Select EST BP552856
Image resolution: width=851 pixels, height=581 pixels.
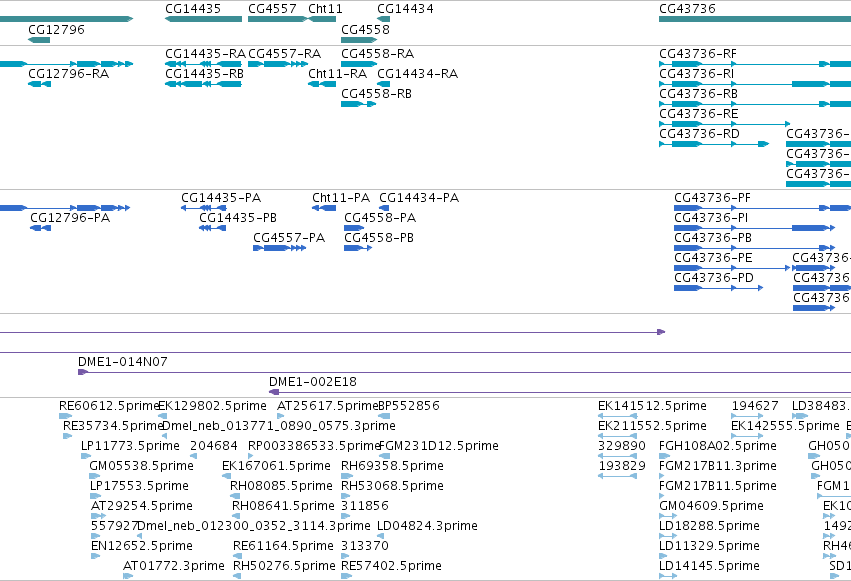[x=409, y=406]
